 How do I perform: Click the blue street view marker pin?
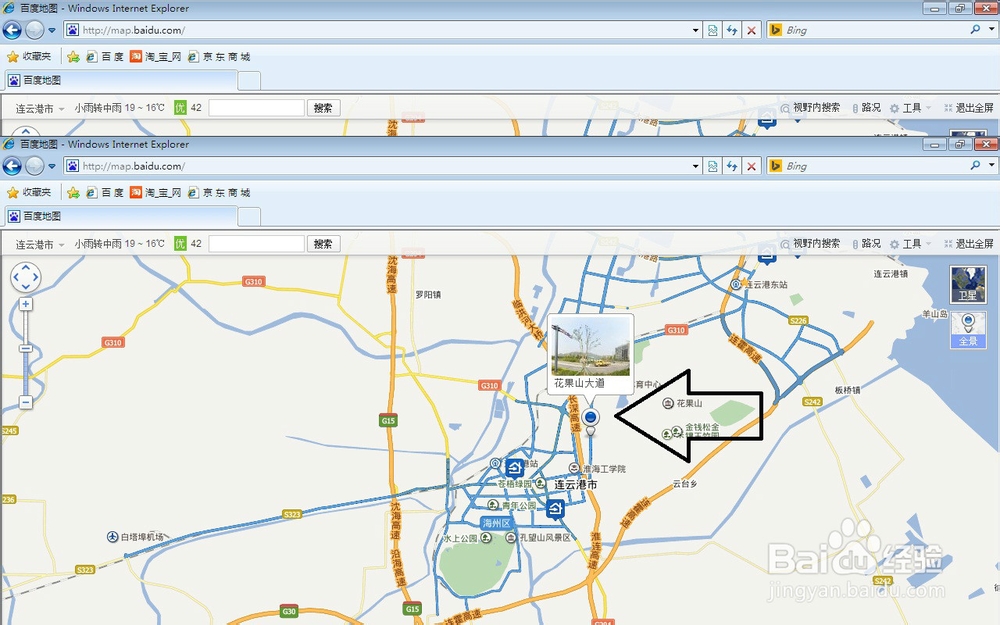591,417
